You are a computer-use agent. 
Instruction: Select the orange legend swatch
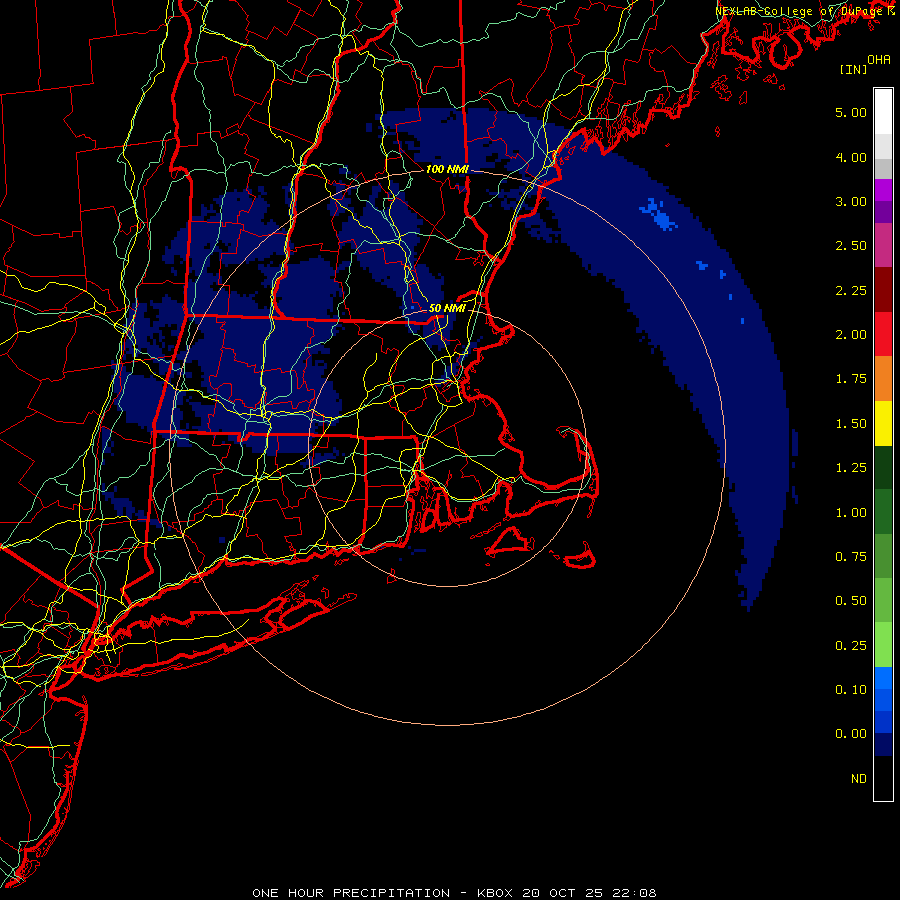[883, 379]
